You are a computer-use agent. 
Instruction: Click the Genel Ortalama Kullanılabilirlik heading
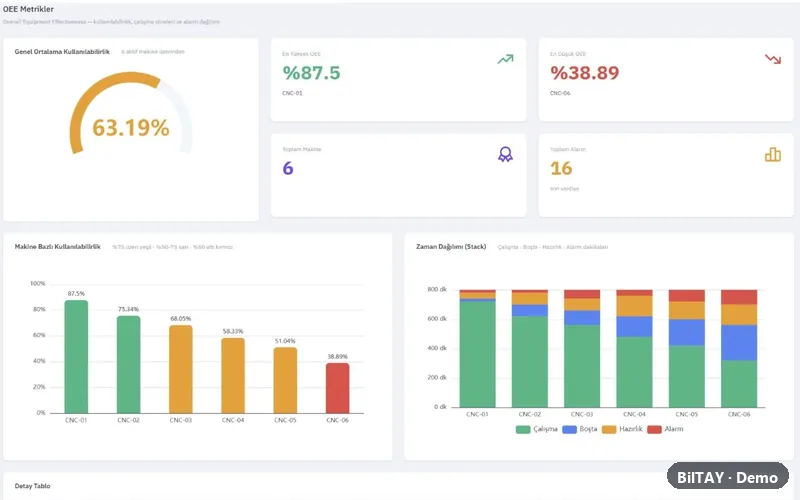pyautogui.click(x=62, y=52)
